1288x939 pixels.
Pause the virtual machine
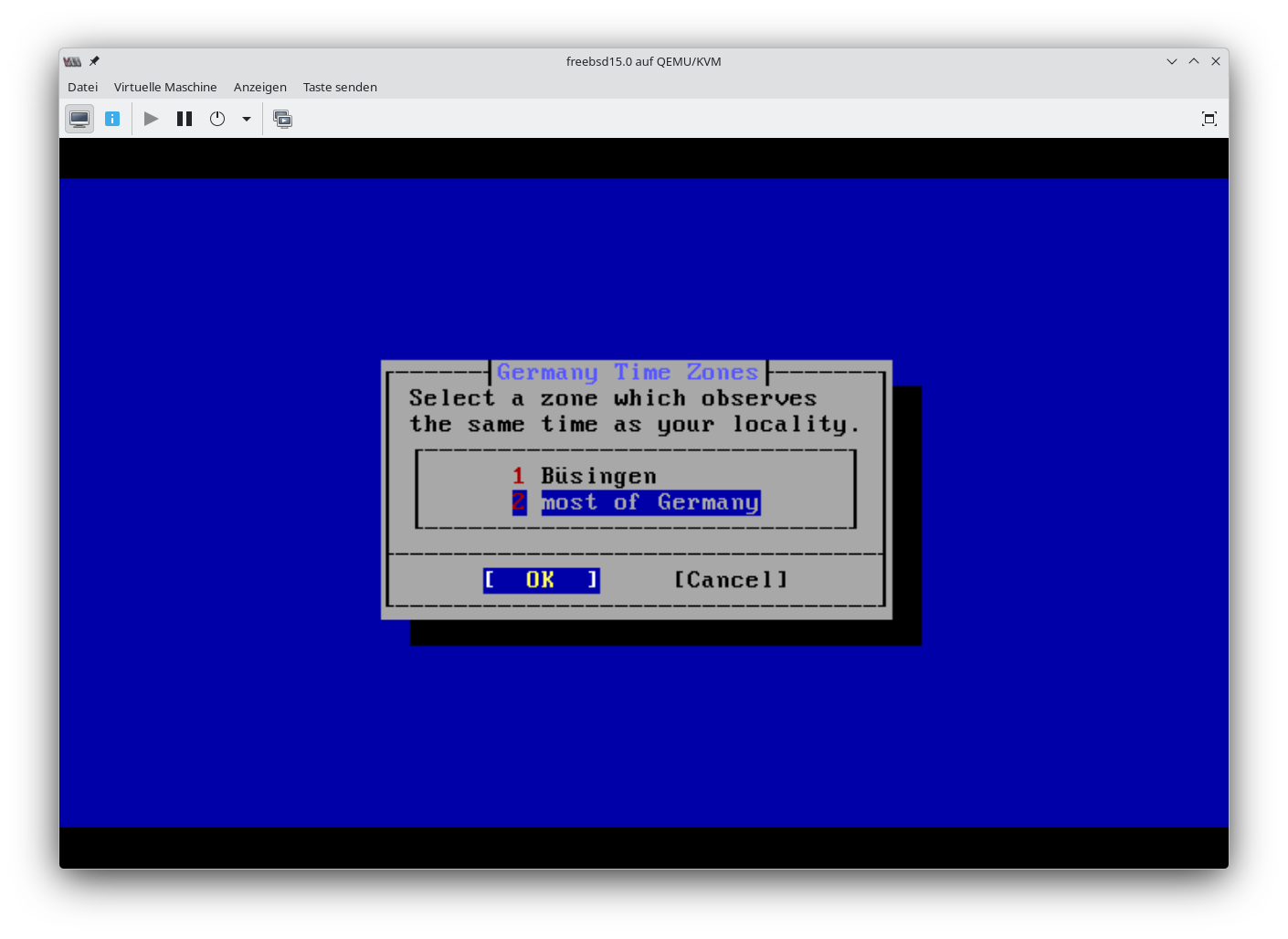(x=185, y=119)
